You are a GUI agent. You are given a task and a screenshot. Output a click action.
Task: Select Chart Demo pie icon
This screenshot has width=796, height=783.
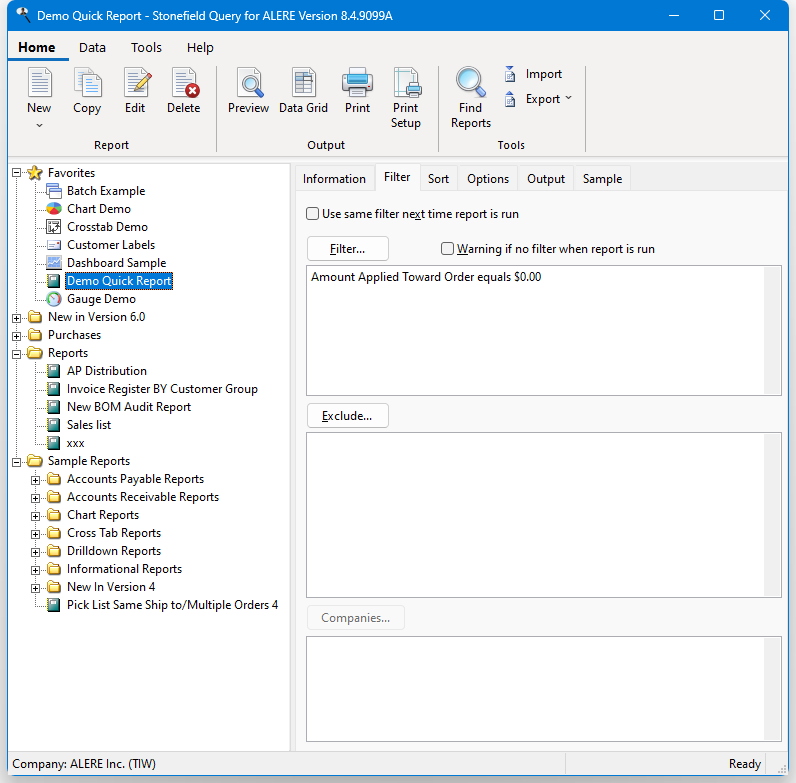[x=54, y=209]
